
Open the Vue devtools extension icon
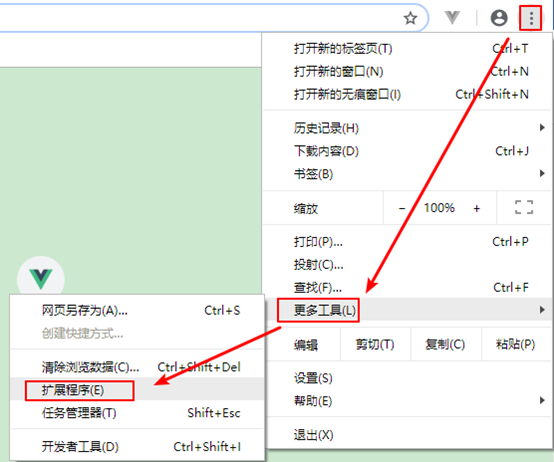(x=452, y=17)
